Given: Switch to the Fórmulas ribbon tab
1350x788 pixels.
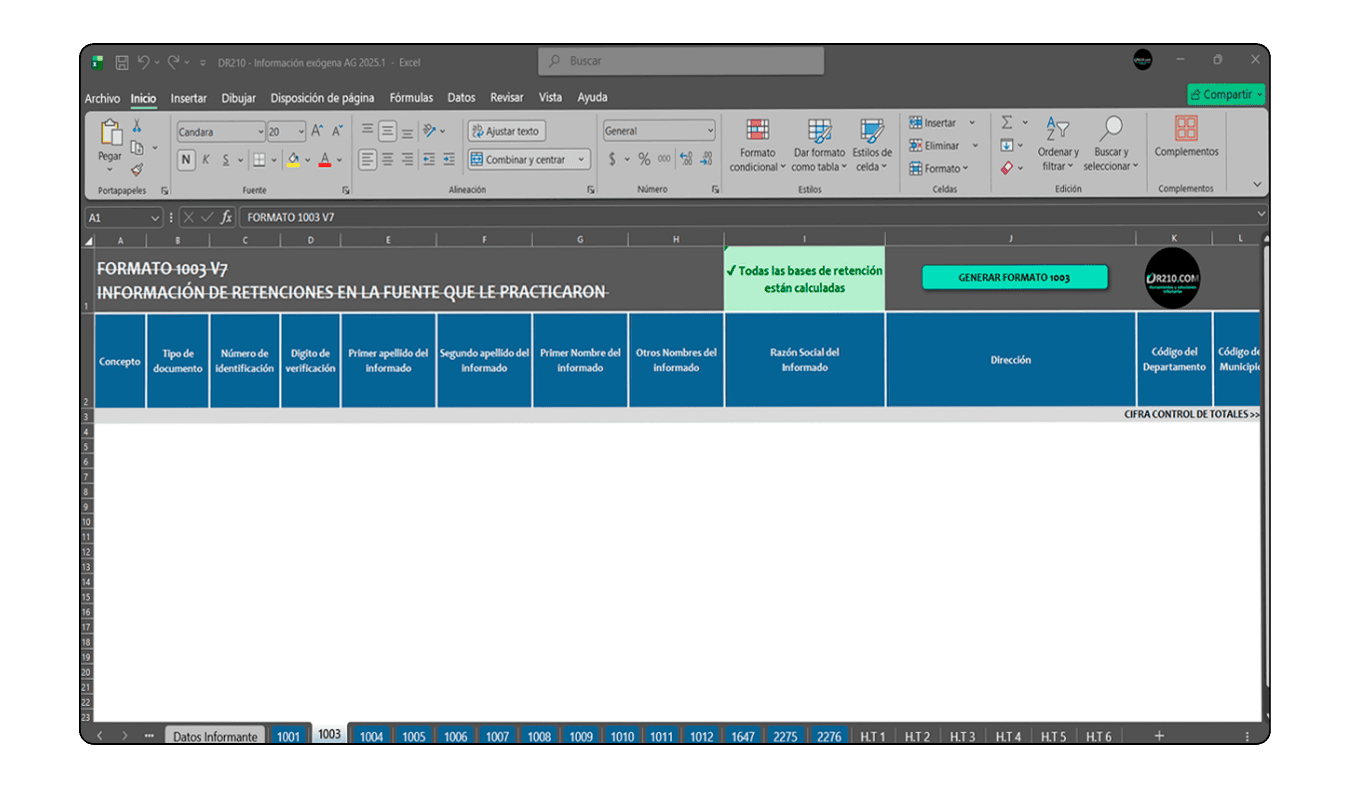Looking at the screenshot, I should click(411, 97).
